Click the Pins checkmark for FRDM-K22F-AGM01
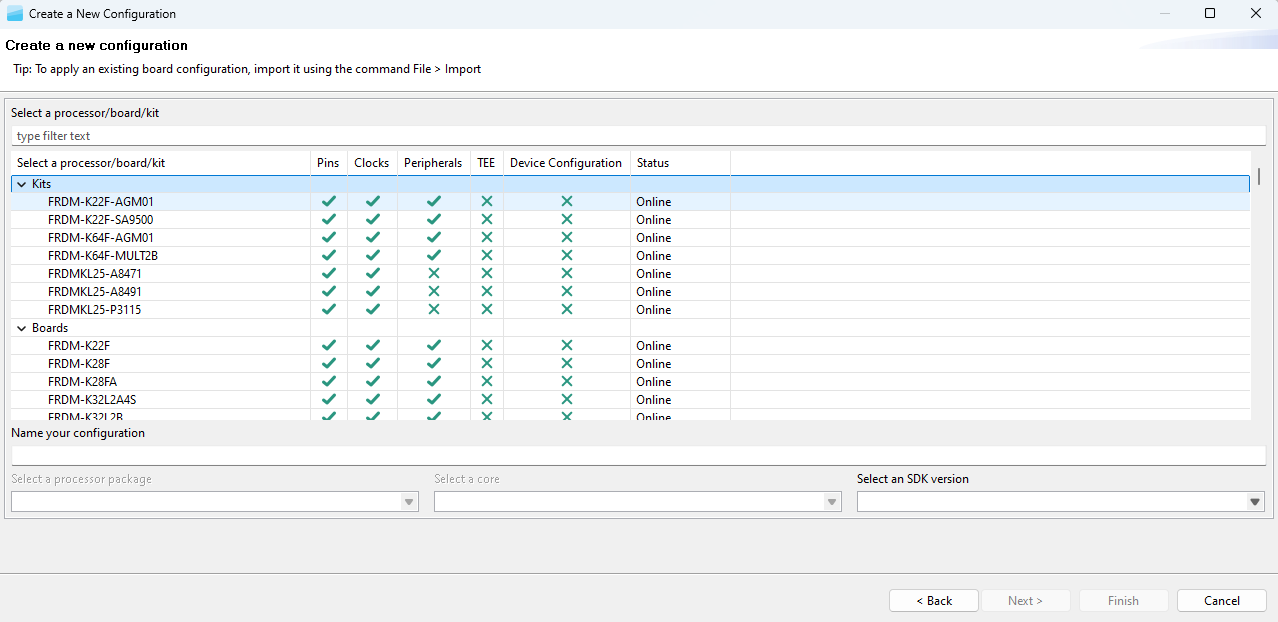The height and width of the screenshot is (622, 1278). (328, 201)
